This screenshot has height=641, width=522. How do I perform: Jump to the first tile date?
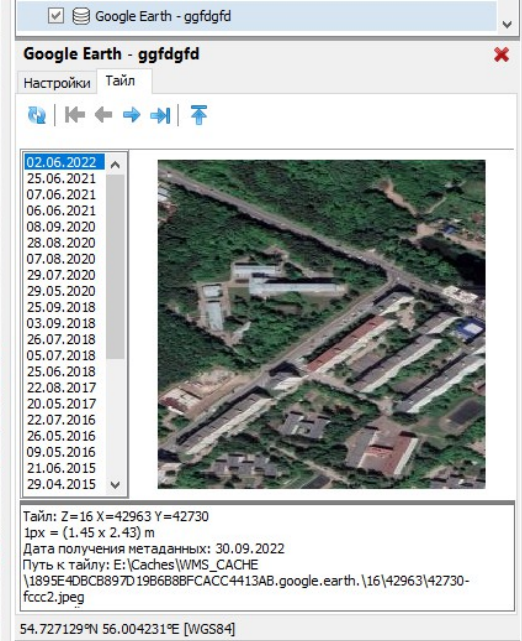(x=75, y=115)
